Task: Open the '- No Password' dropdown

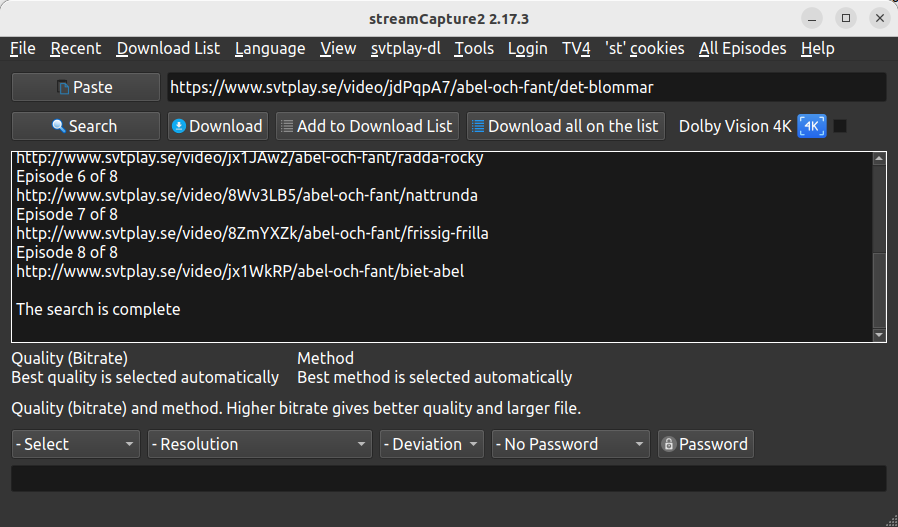Action: pos(570,444)
